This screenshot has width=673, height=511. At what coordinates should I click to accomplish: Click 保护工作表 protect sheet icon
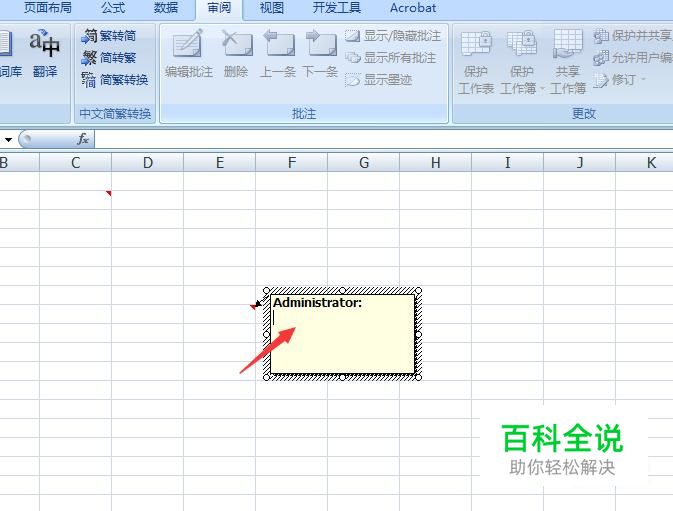(x=476, y=62)
